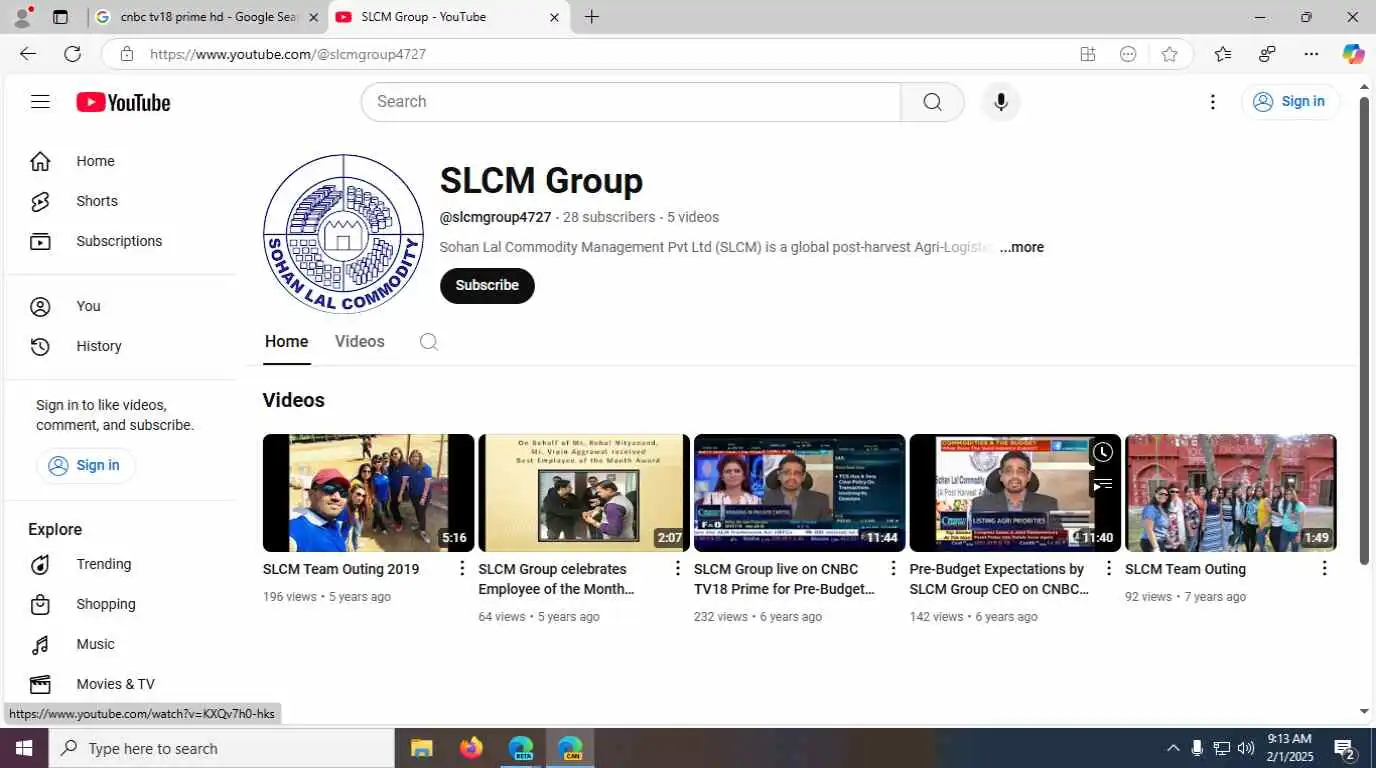Viewport: 1376px width, 768px height.
Task: Open SLCM Group celebrates Employee title link
Action: pyautogui.click(x=556, y=579)
